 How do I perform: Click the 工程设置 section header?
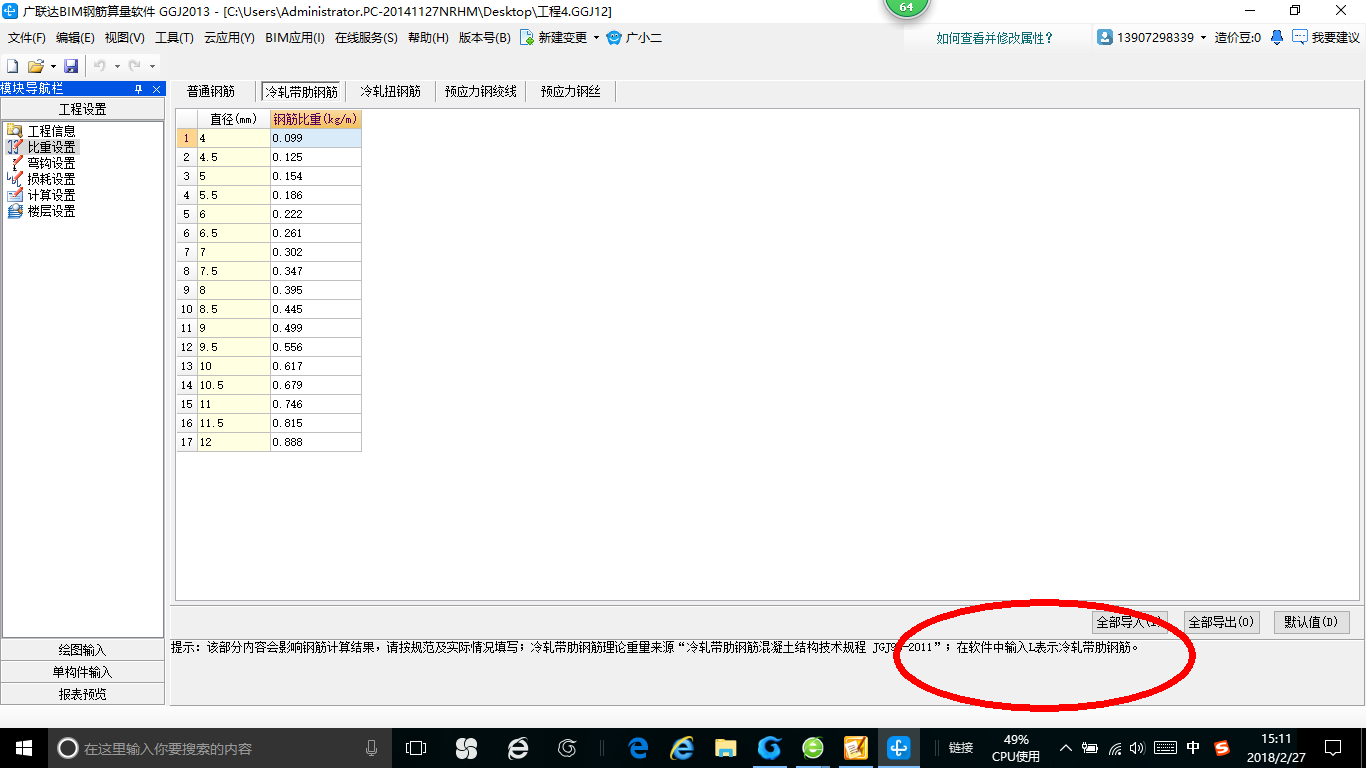click(82, 109)
